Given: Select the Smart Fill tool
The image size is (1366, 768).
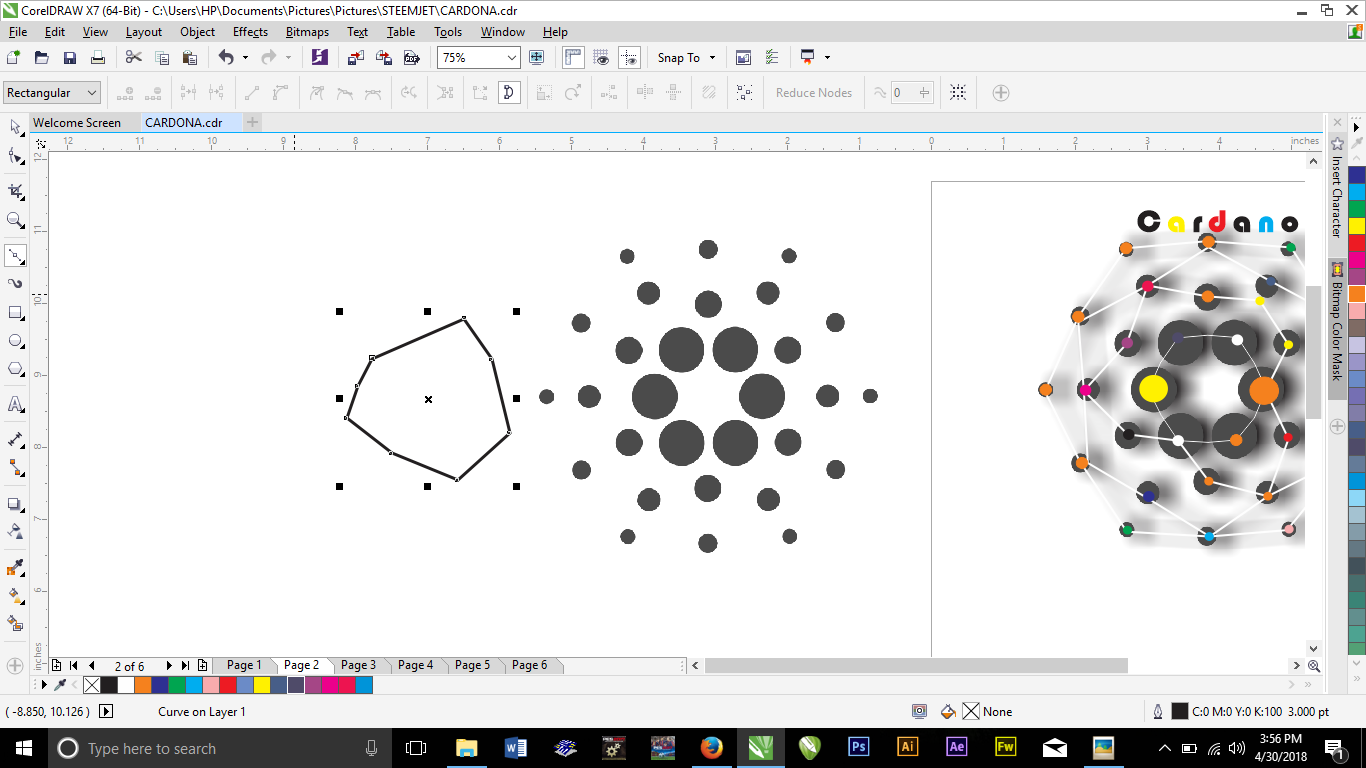Looking at the screenshot, I should [x=15, y=623].
